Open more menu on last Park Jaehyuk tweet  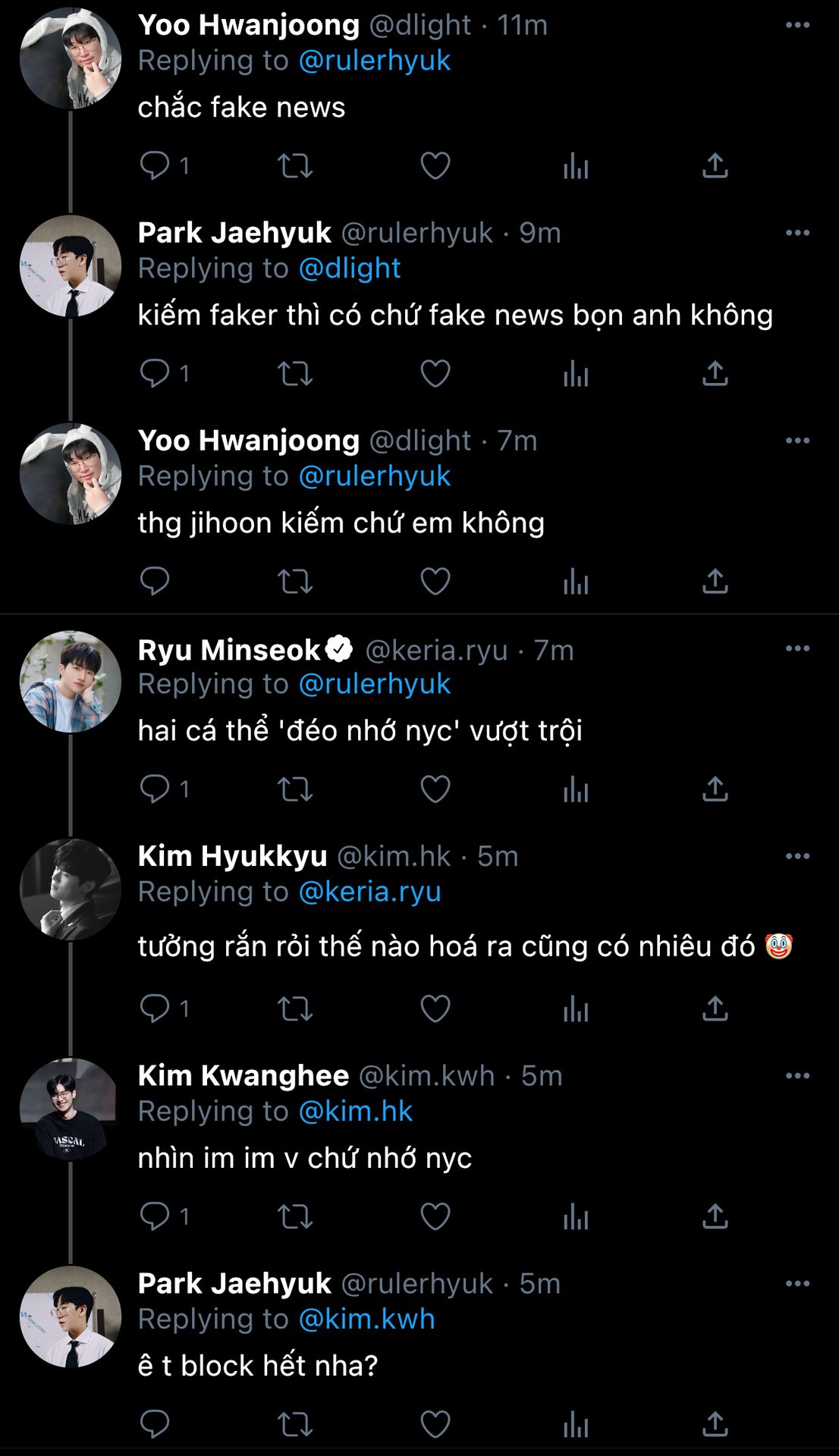797,1284
